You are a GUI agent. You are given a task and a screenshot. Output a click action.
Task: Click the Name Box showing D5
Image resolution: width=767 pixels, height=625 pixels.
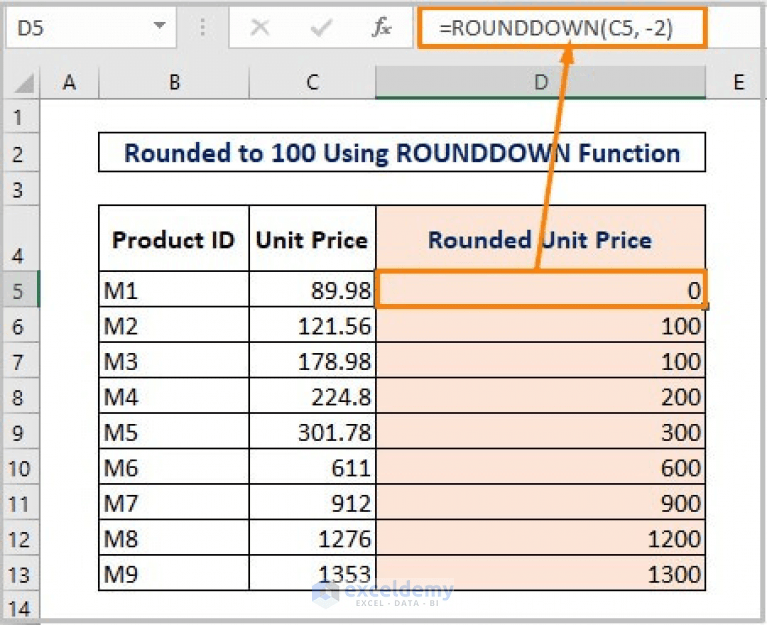tap(90, 28)
